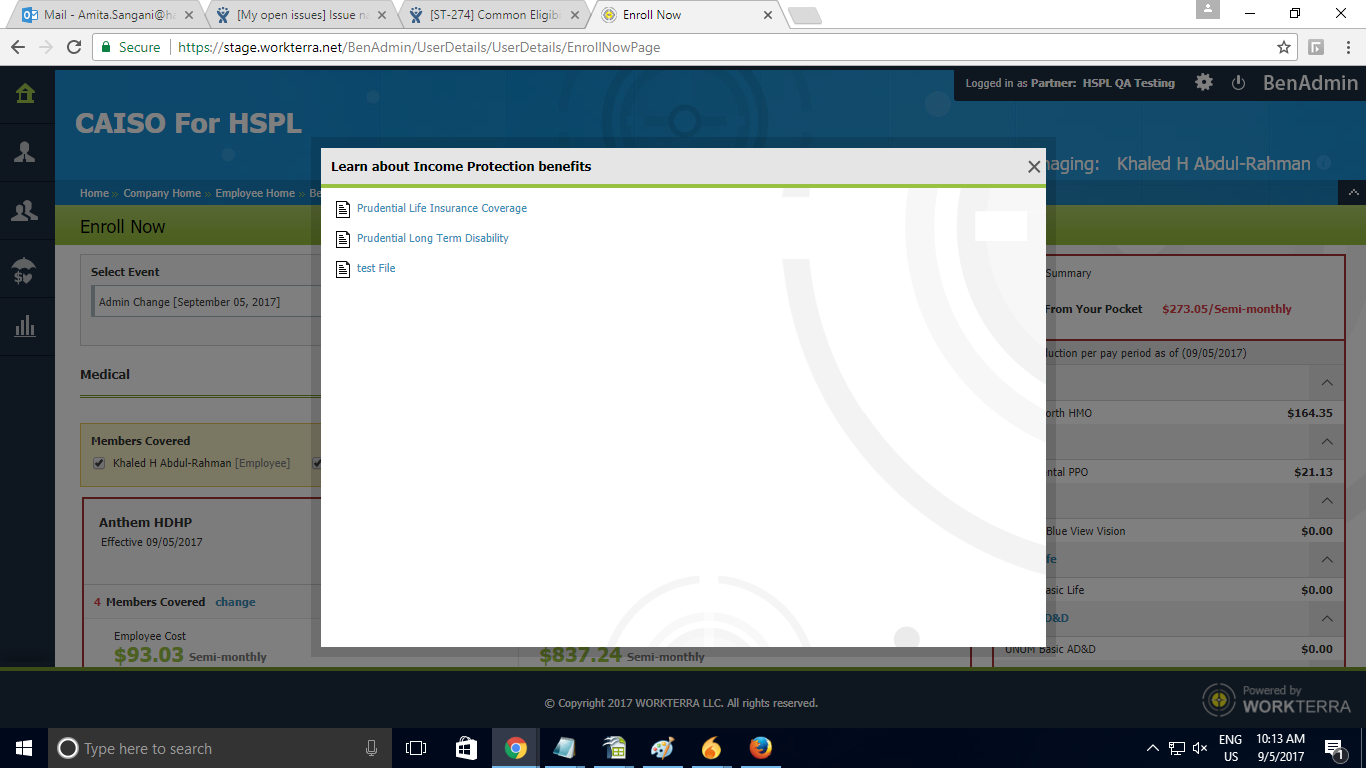Click Anthem HDHP plan title

click(x=145, y=522)
